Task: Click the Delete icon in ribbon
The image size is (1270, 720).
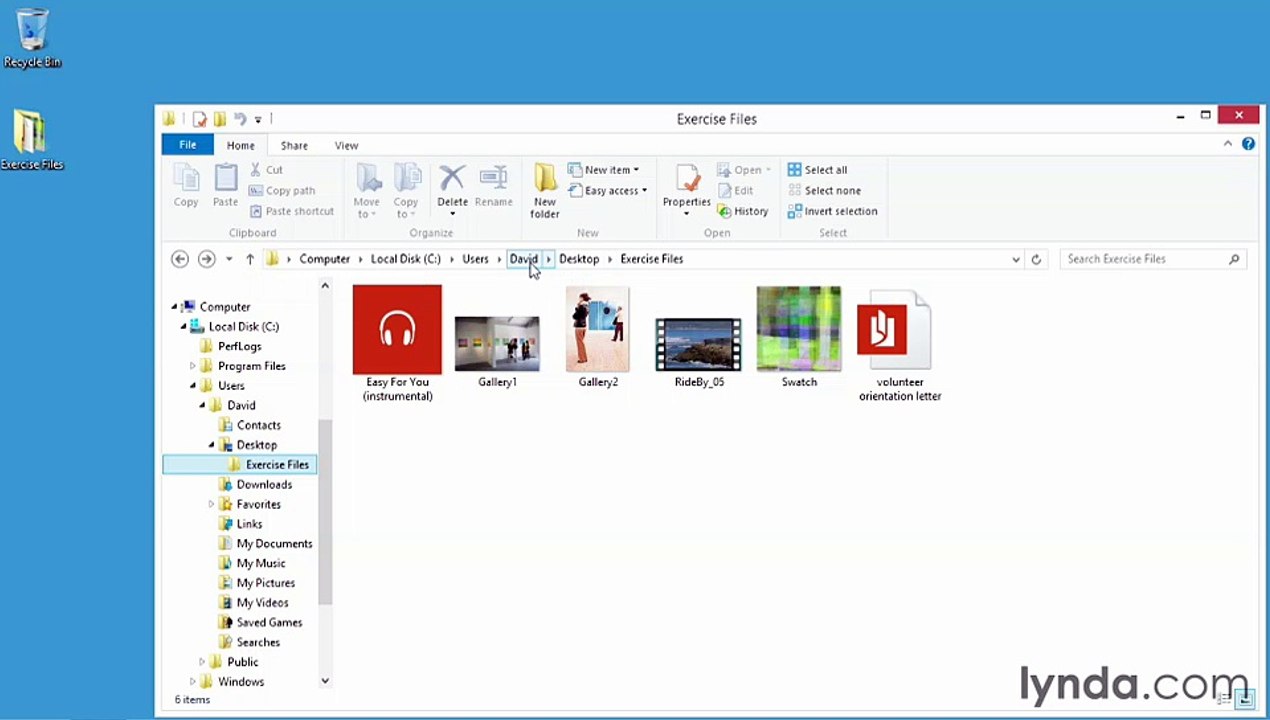Action: (x=452, y=180)
